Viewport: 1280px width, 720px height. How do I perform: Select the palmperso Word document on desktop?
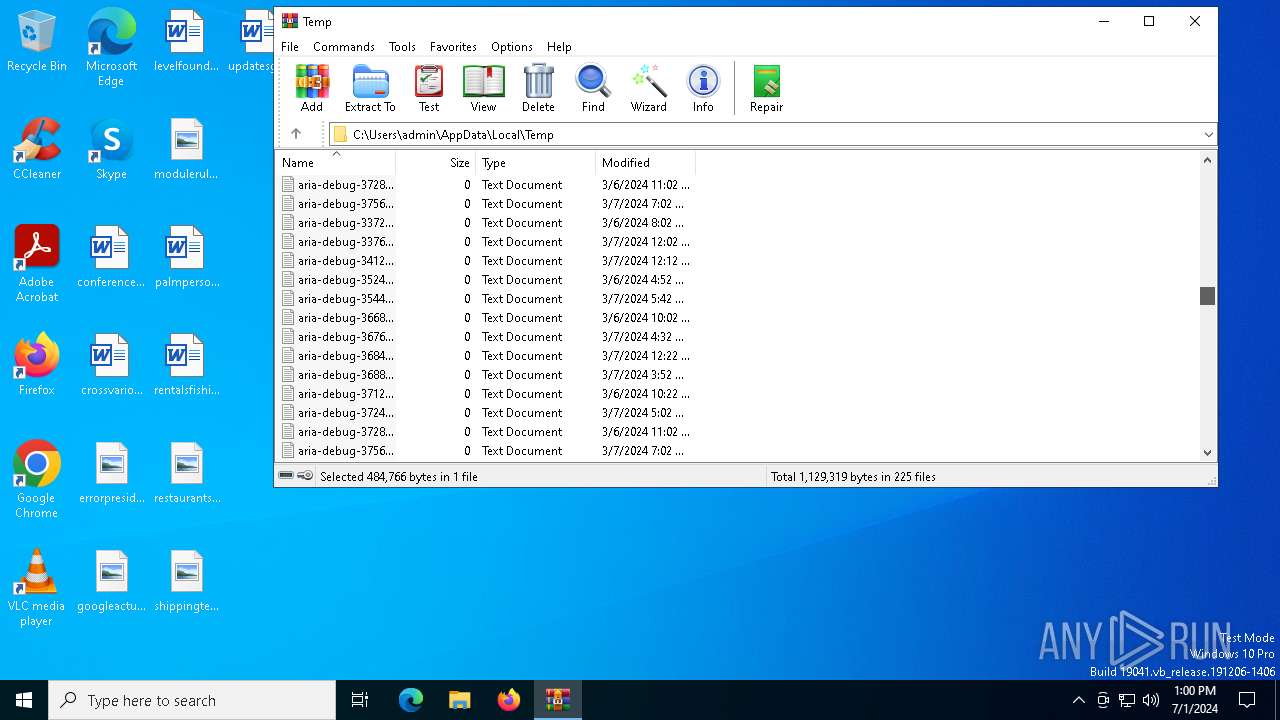click(x=186, y=257)
